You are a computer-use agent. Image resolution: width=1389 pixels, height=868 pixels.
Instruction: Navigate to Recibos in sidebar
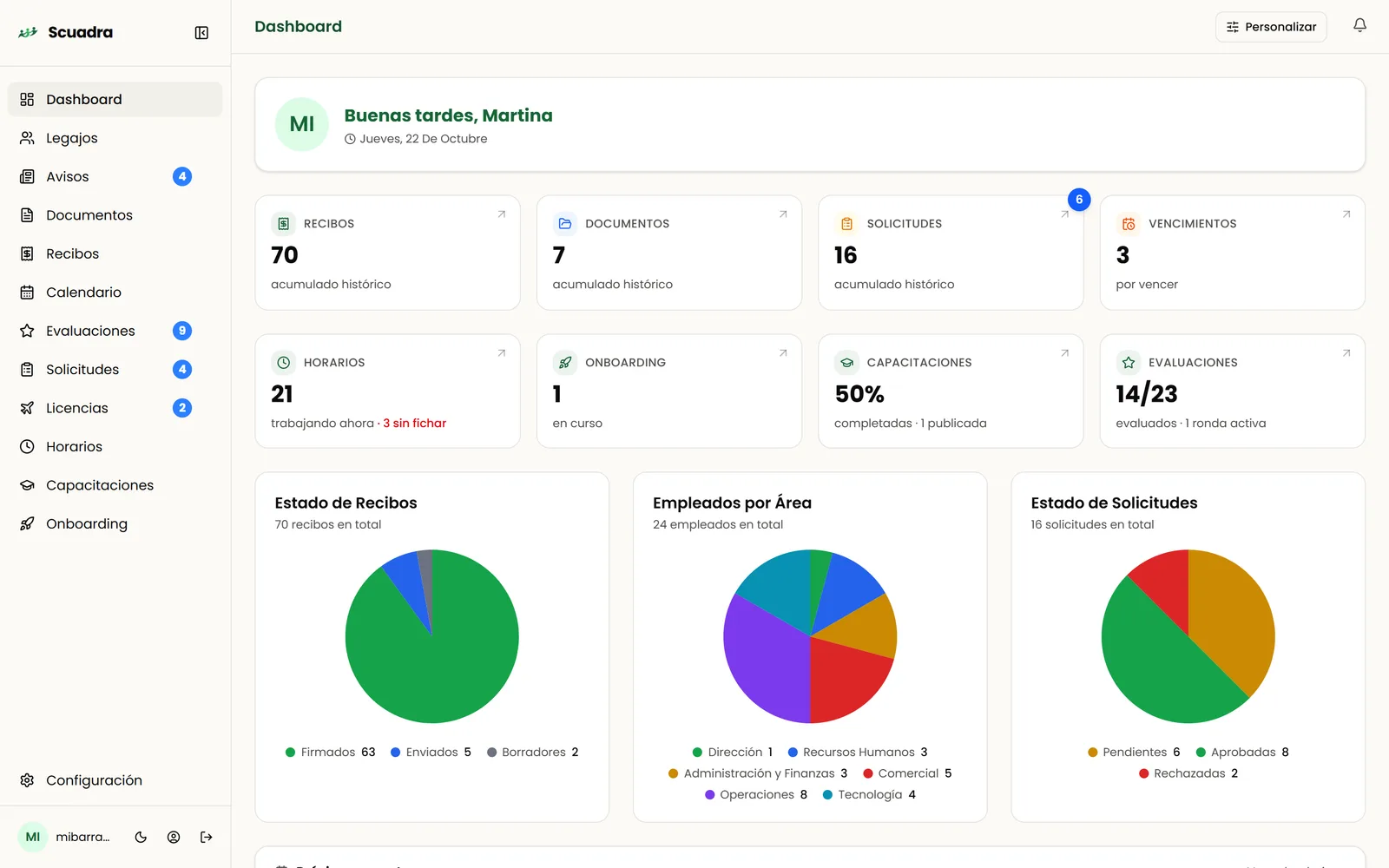tap(115, 254)
